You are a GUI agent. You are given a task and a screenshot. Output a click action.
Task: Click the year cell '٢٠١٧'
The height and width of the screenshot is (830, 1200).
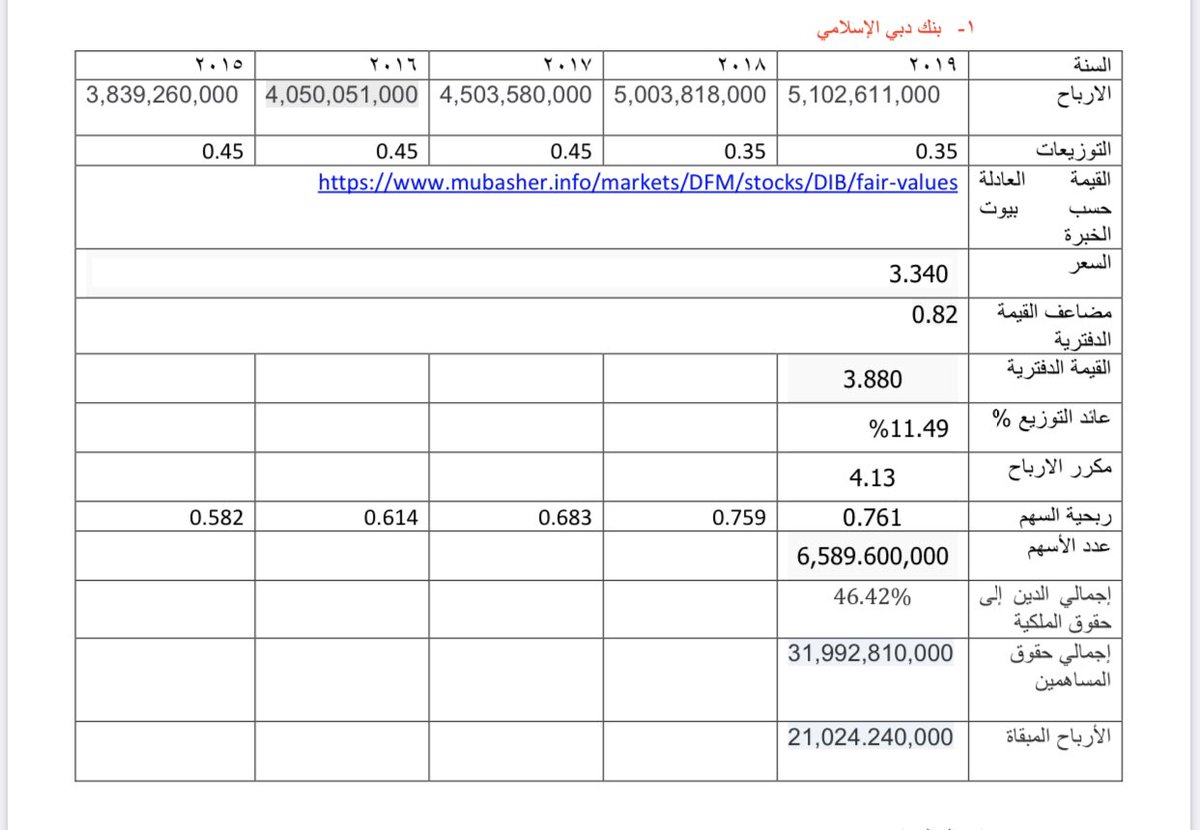tap(568, 65)
